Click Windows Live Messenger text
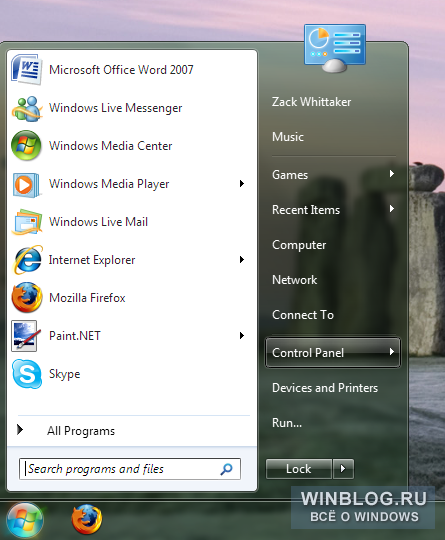This screenshot has height=540, width=445. click(115, 108)
